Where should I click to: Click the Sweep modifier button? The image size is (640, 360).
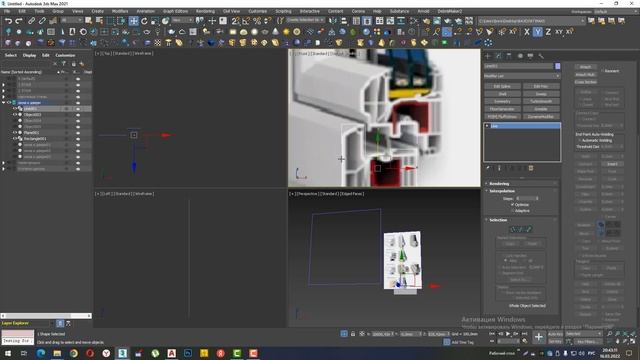(541, 94)
